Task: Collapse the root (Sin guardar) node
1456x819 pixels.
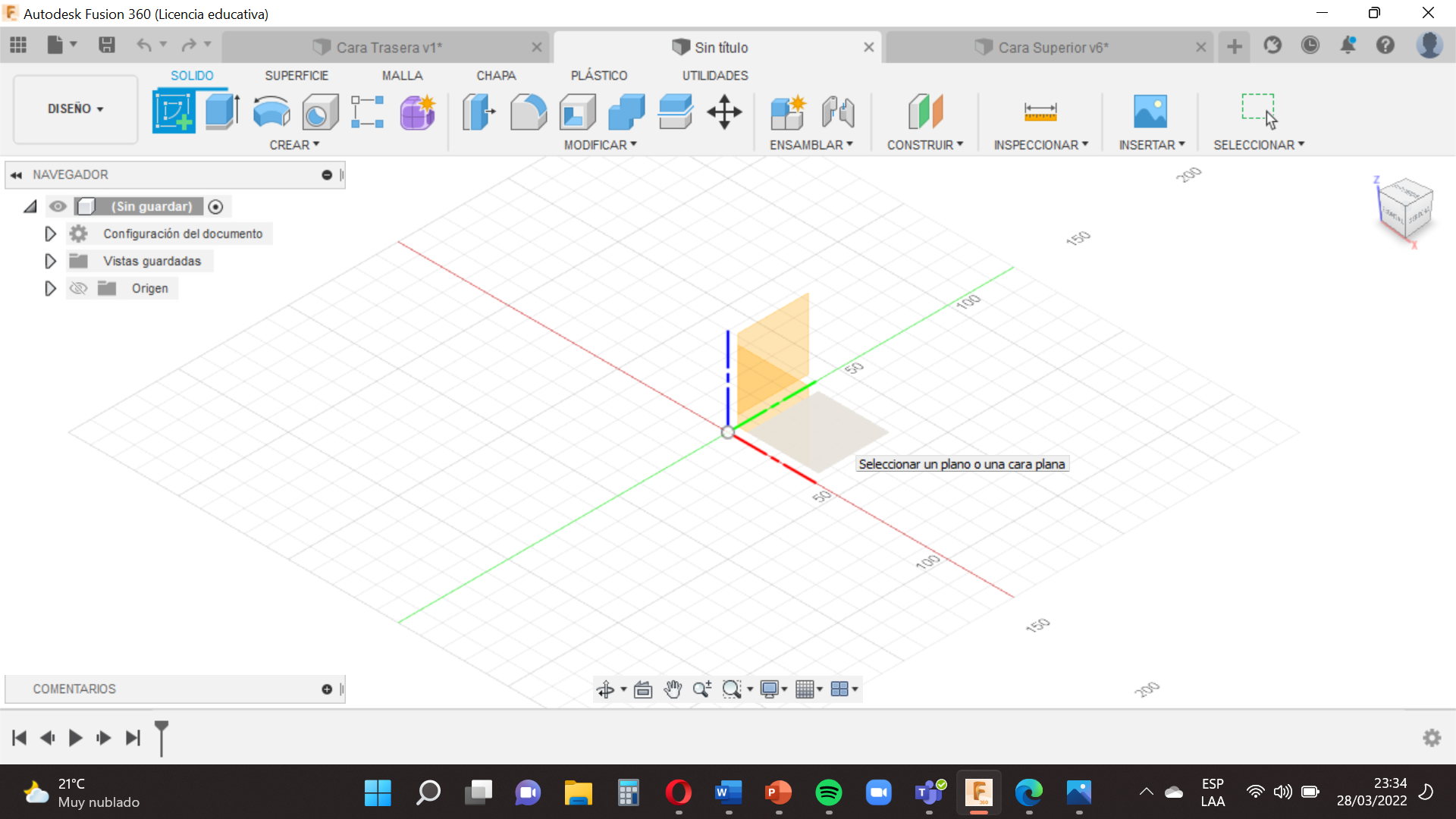Action: click(x=30, y=206)
